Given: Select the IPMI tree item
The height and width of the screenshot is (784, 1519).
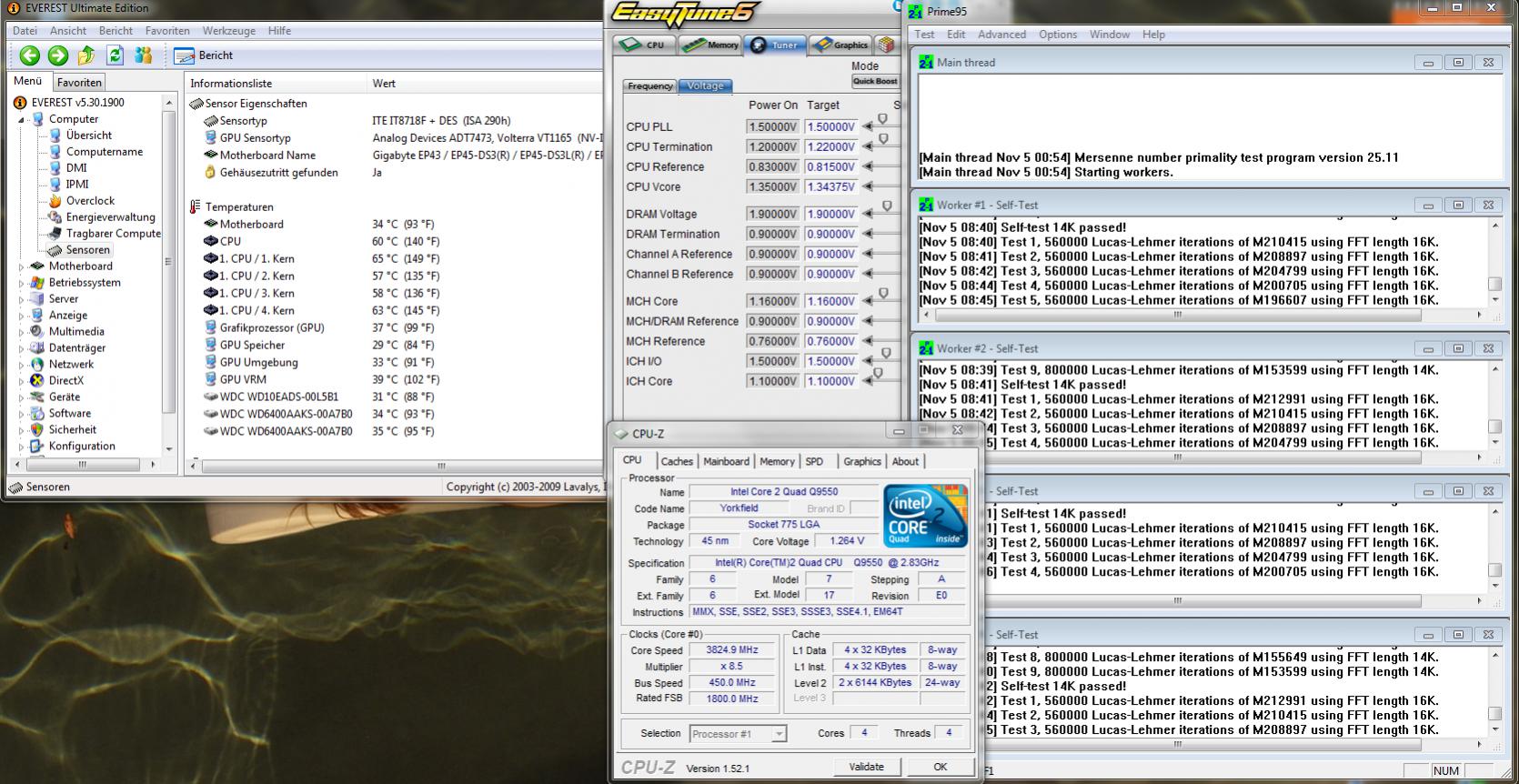Looking at the screenshot, I should pyautogui.click(x=77, y=184).
